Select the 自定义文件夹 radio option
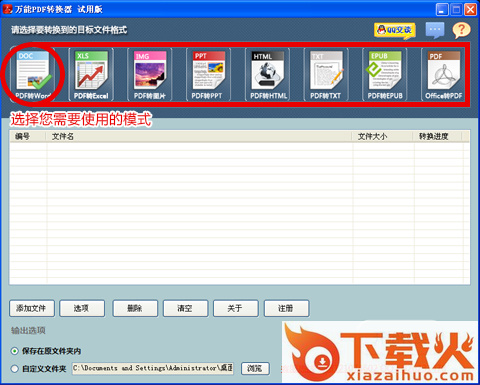This screenshot has width=480, height=385. point(15,369)
